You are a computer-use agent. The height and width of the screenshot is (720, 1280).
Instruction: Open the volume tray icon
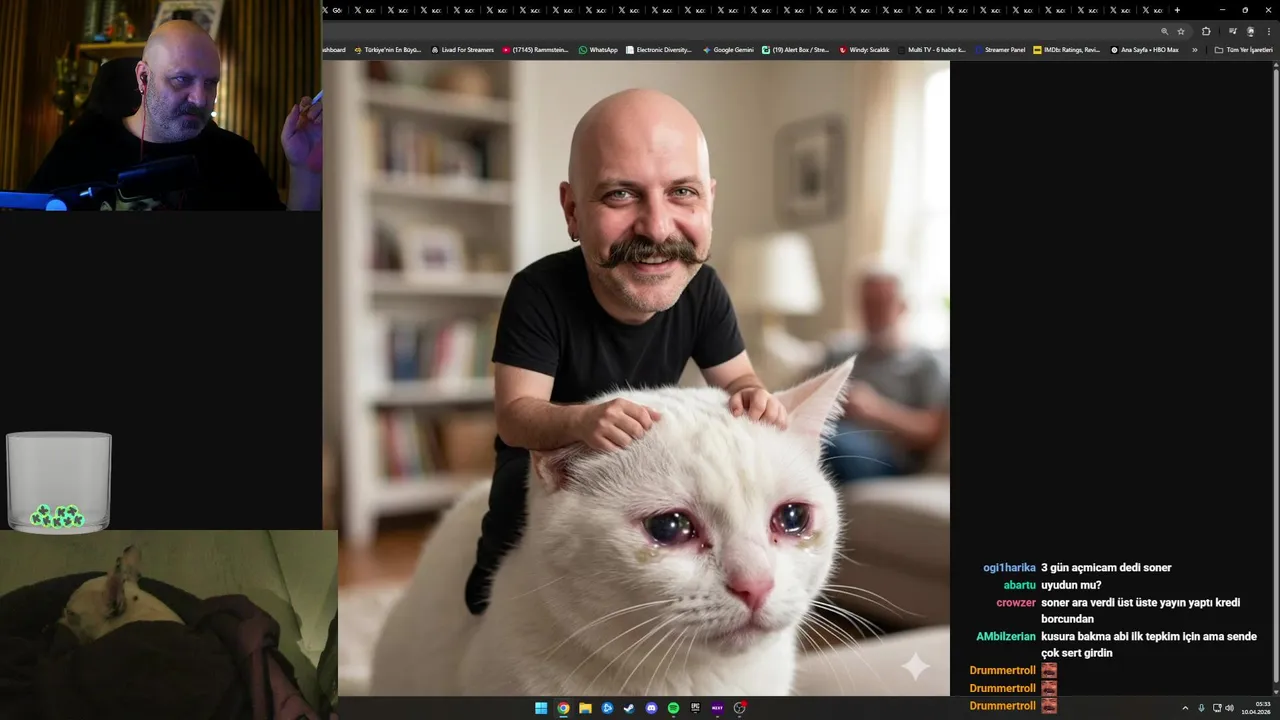point(1229,708)
